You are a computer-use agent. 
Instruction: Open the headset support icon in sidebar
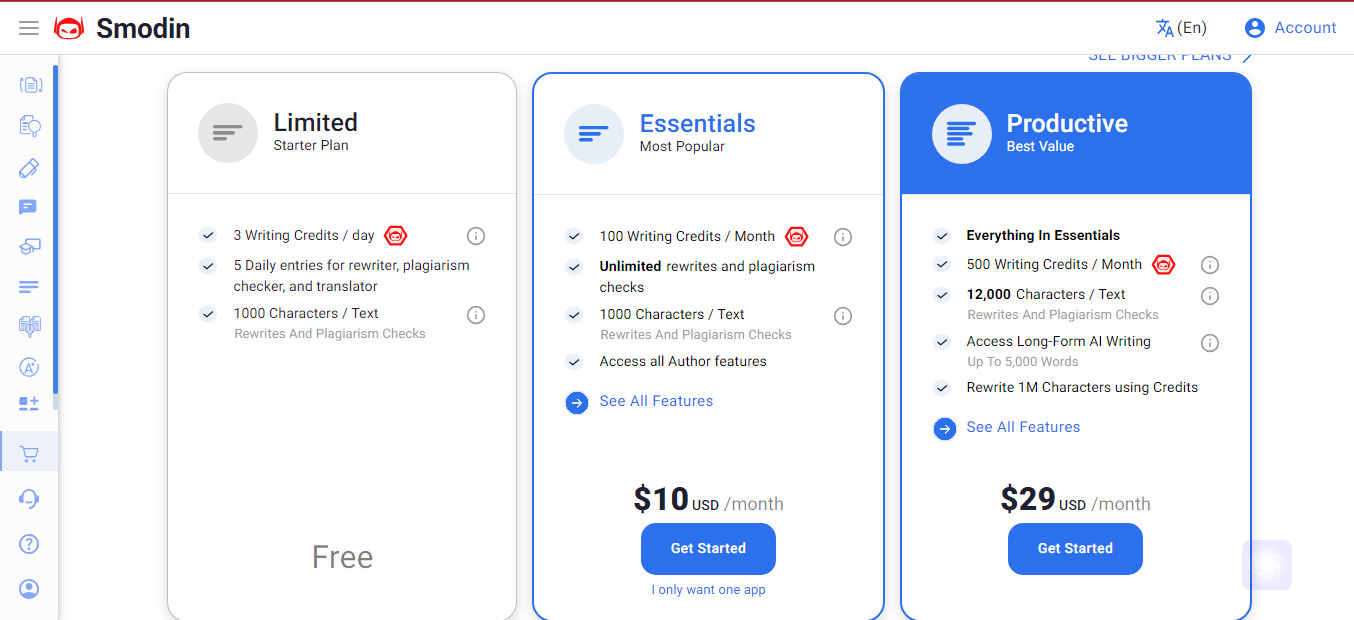29,498
